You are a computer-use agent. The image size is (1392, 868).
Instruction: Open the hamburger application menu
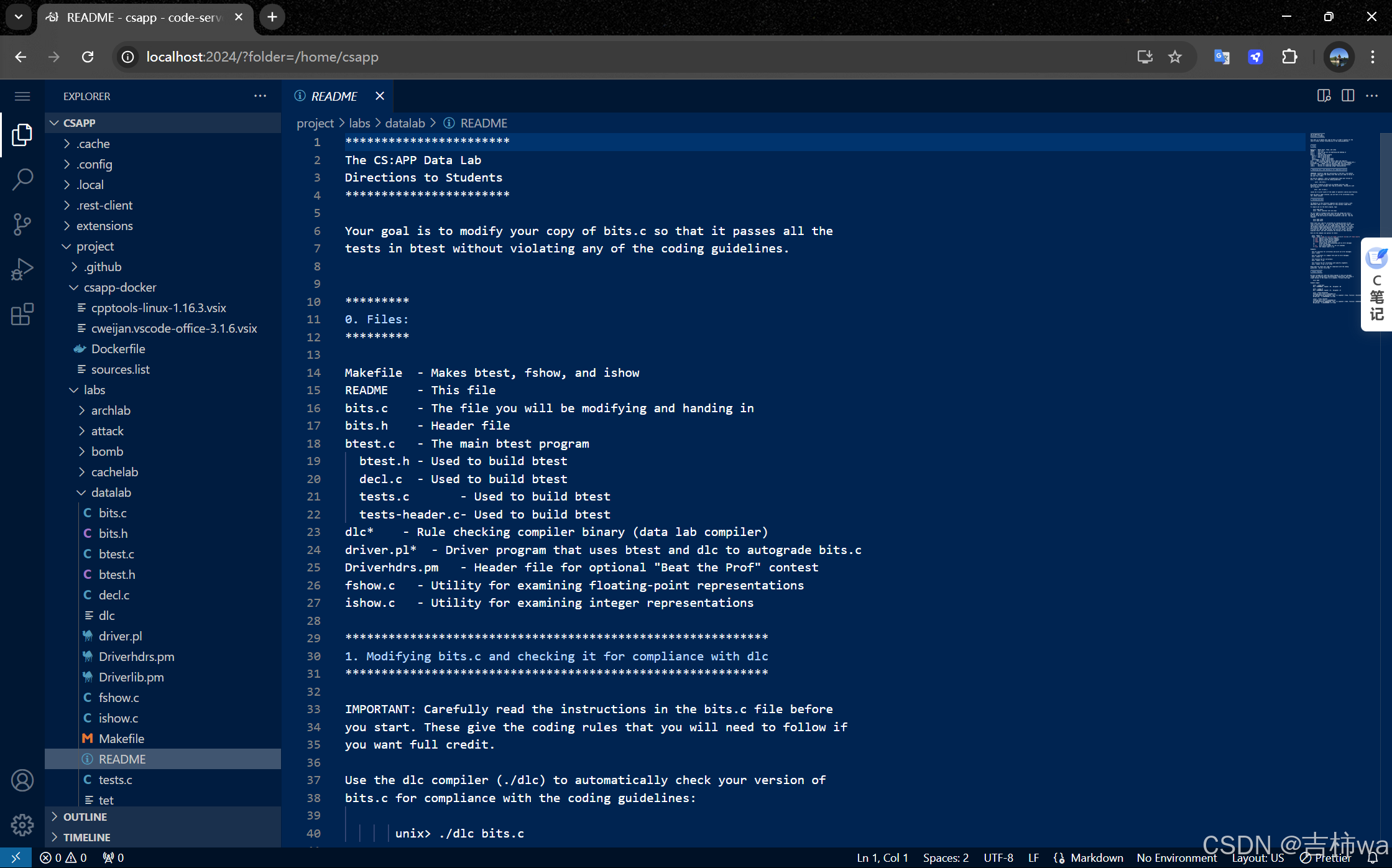coord(22,96)
